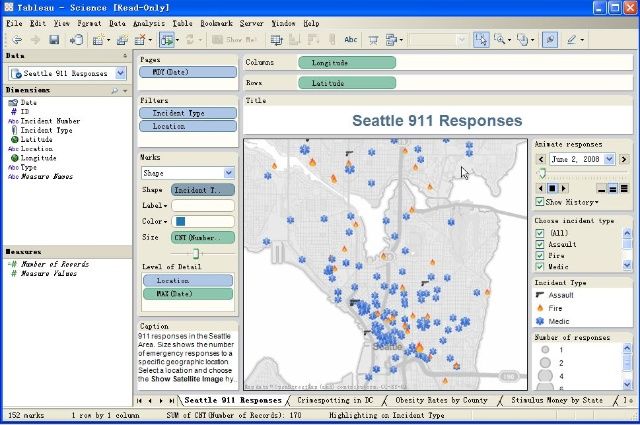The height and width of the screenshot is (425, 640).
Task: Click the Connect to Data icon
Action: 76,40
